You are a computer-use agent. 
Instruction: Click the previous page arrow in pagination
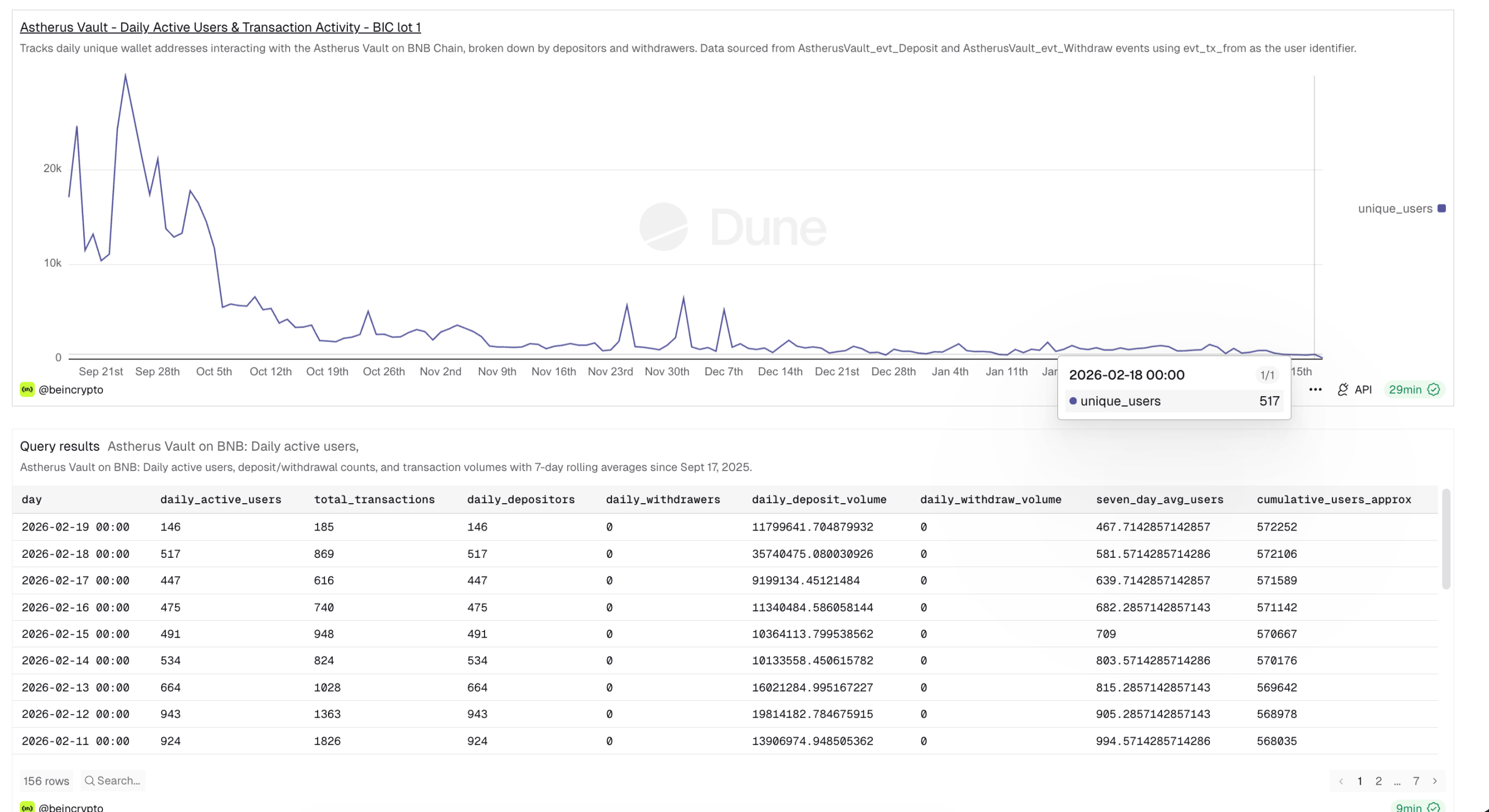(x=1341, y=781)
